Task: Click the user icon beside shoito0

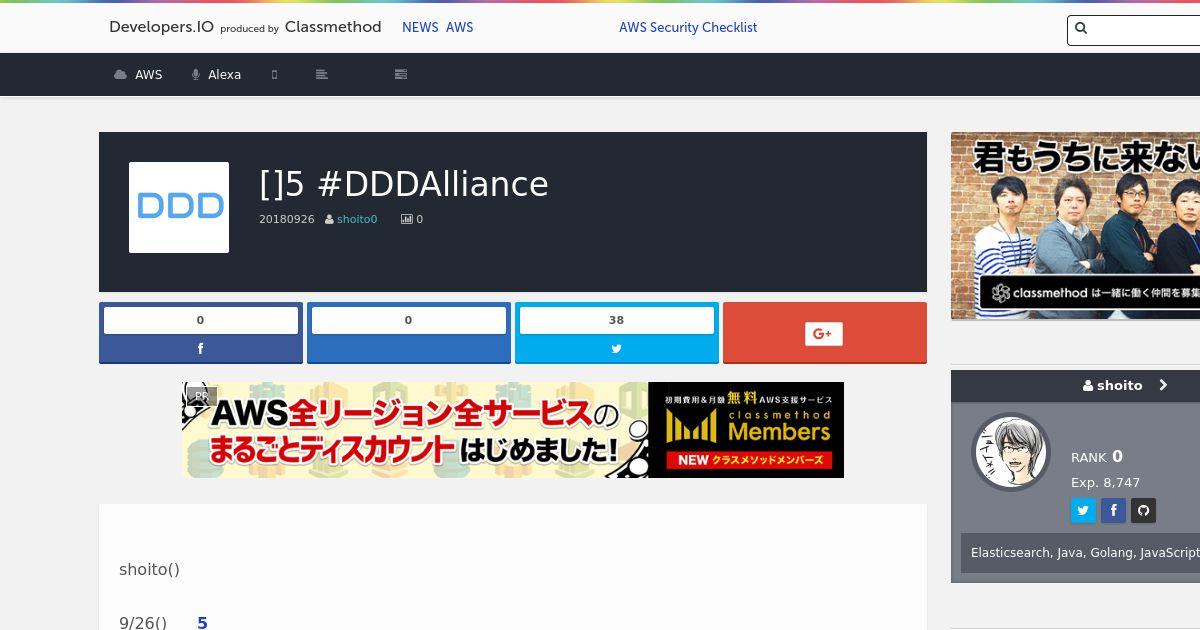Action: pos(329,219)
